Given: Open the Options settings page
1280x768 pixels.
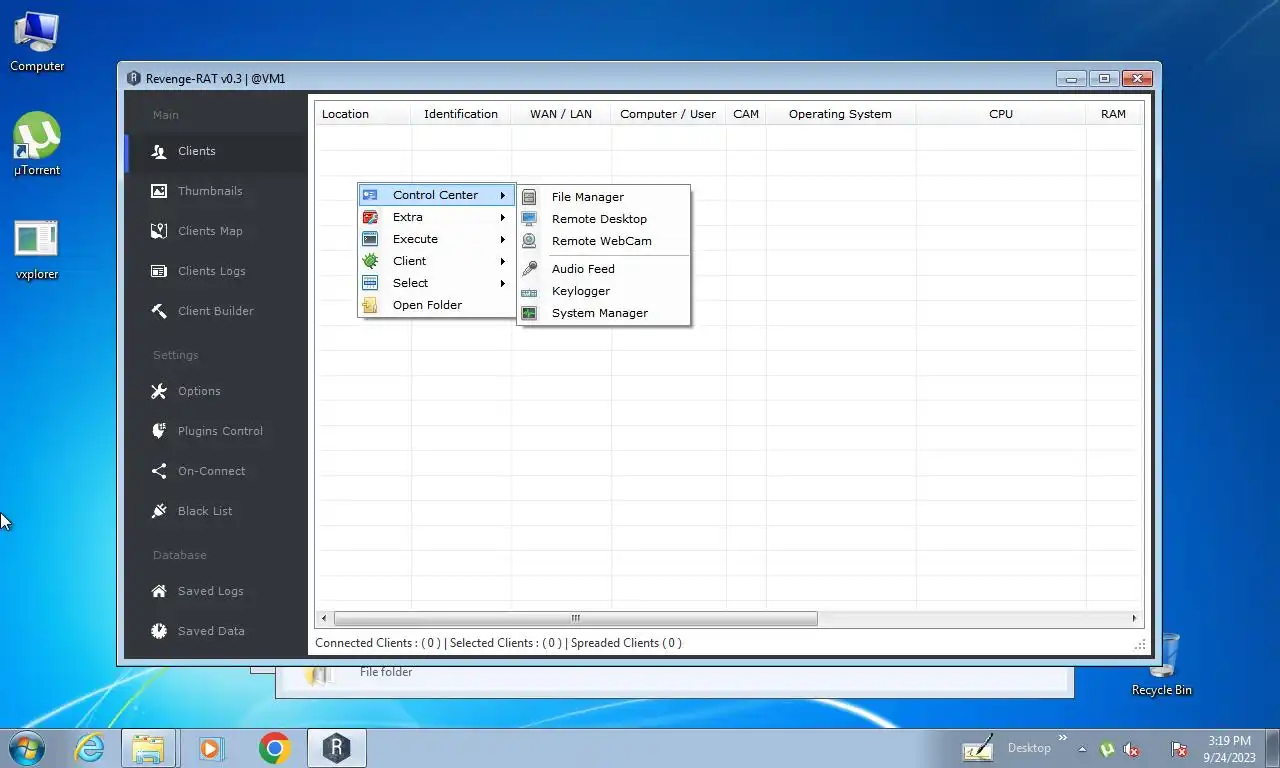Looking at the screenshot, I should pos(216,391).
